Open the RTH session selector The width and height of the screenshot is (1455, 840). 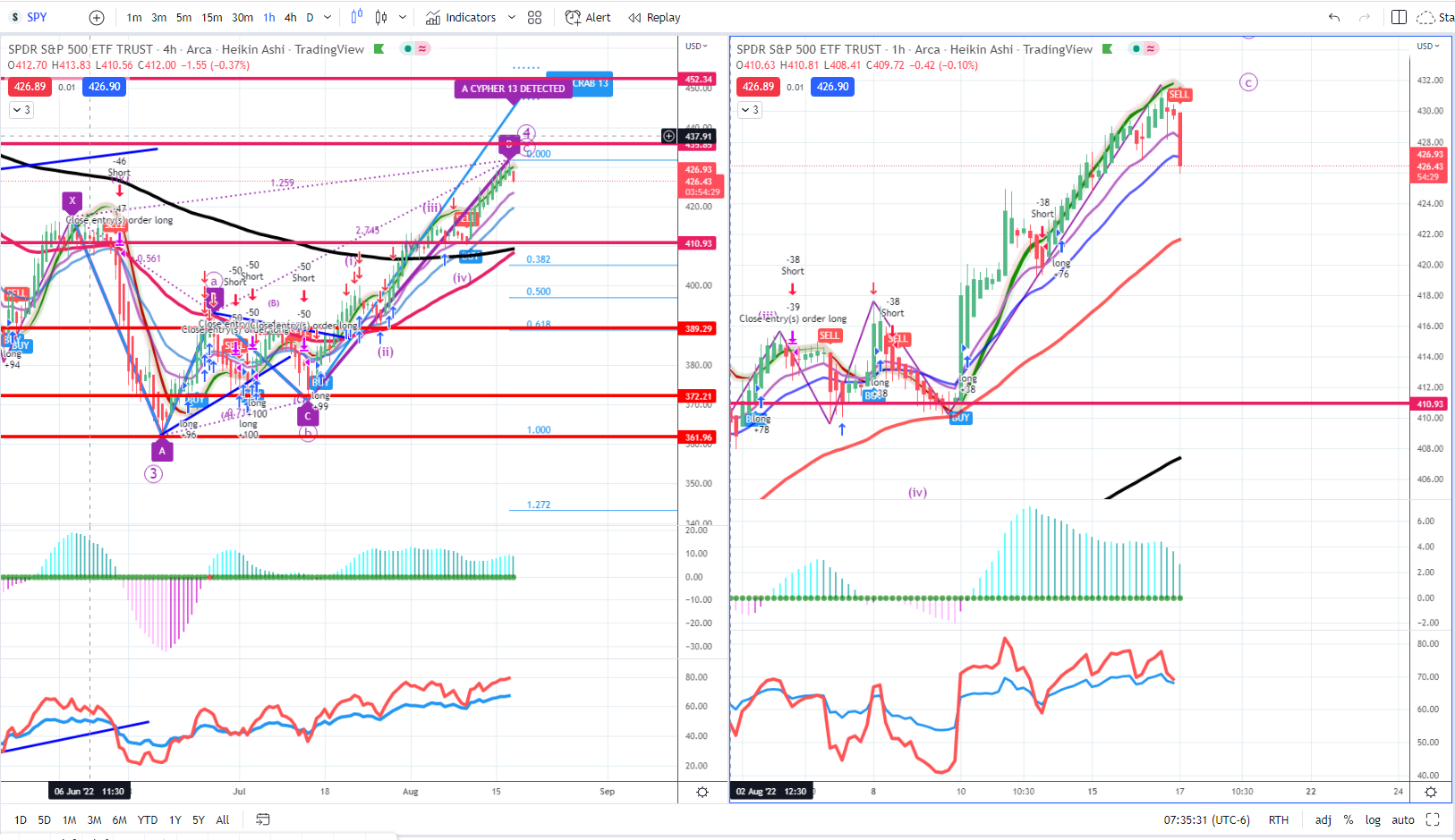coord(1279,819)
